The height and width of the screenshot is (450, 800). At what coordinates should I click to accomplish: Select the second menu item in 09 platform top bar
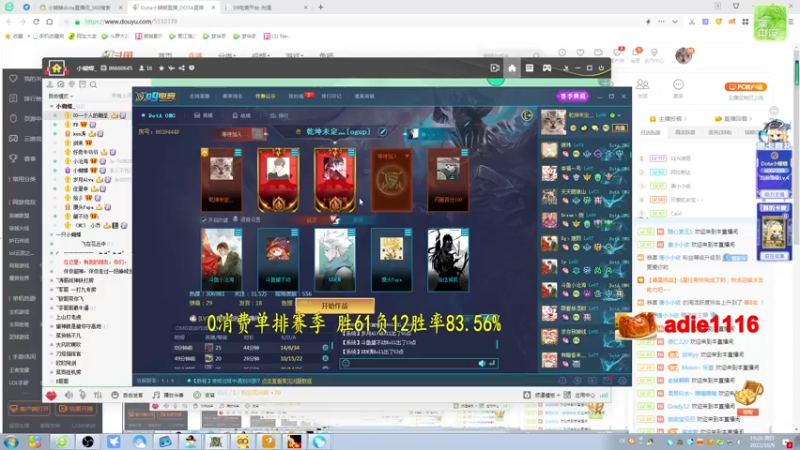pyautogui.click(x=232, y=96)
